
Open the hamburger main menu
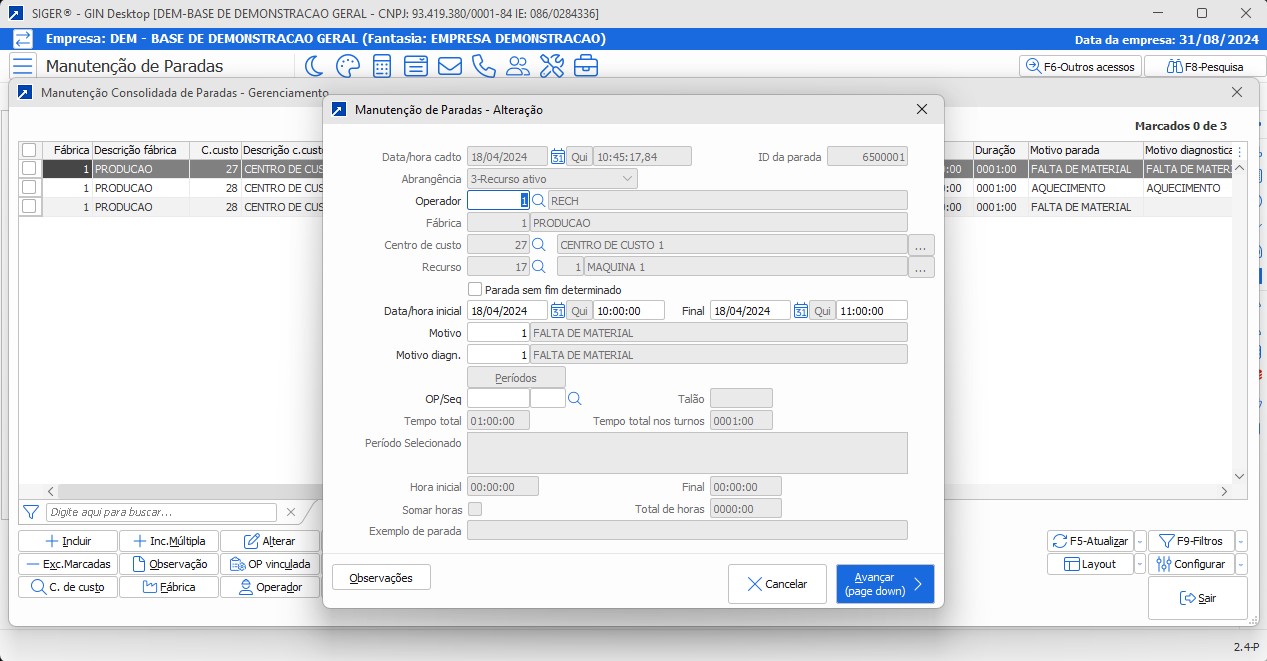pyautogui.click(x=22, y=66)
